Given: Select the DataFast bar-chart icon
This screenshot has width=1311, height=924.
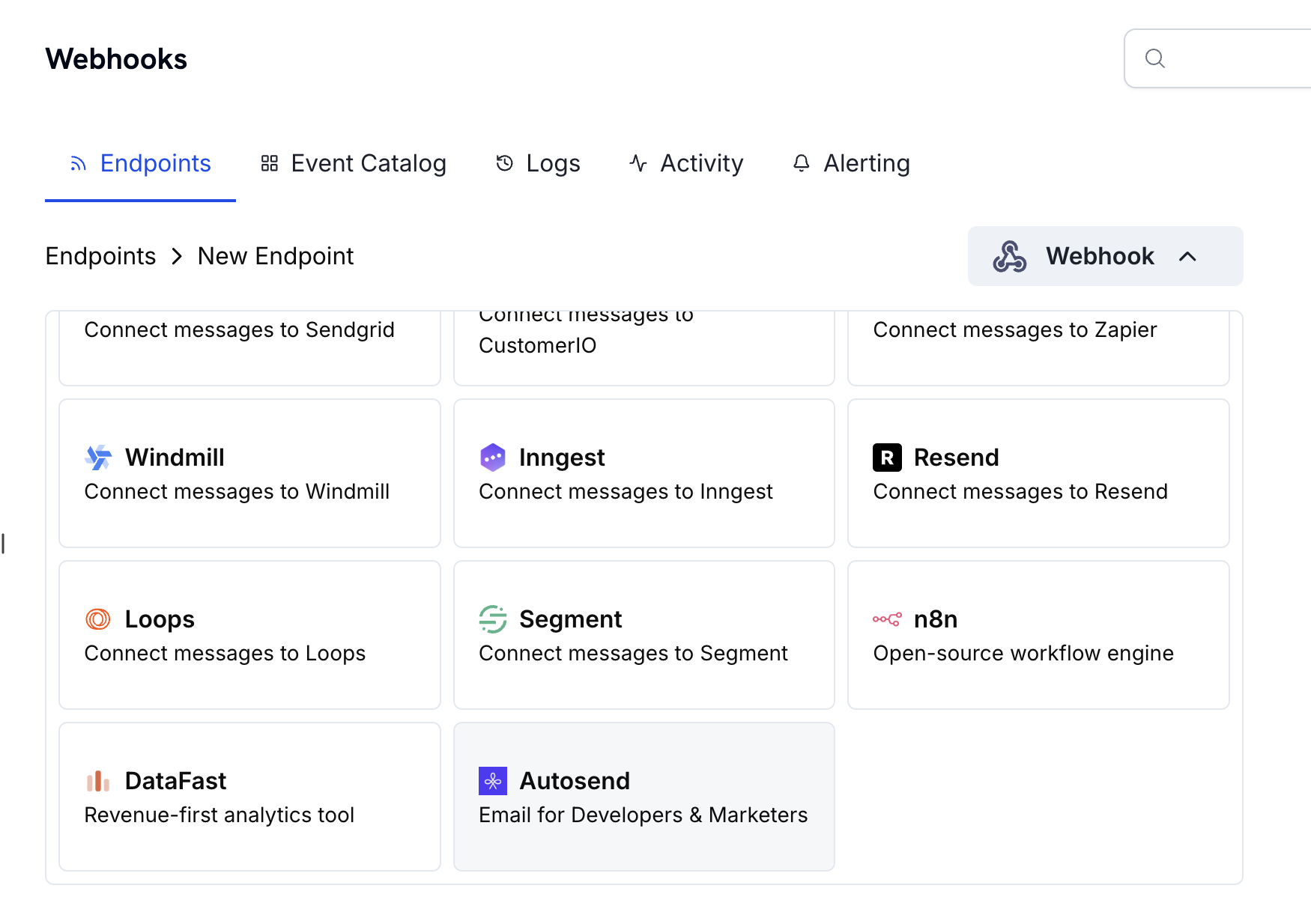Looking at the screenshot, I should click(x=98, y=780).
